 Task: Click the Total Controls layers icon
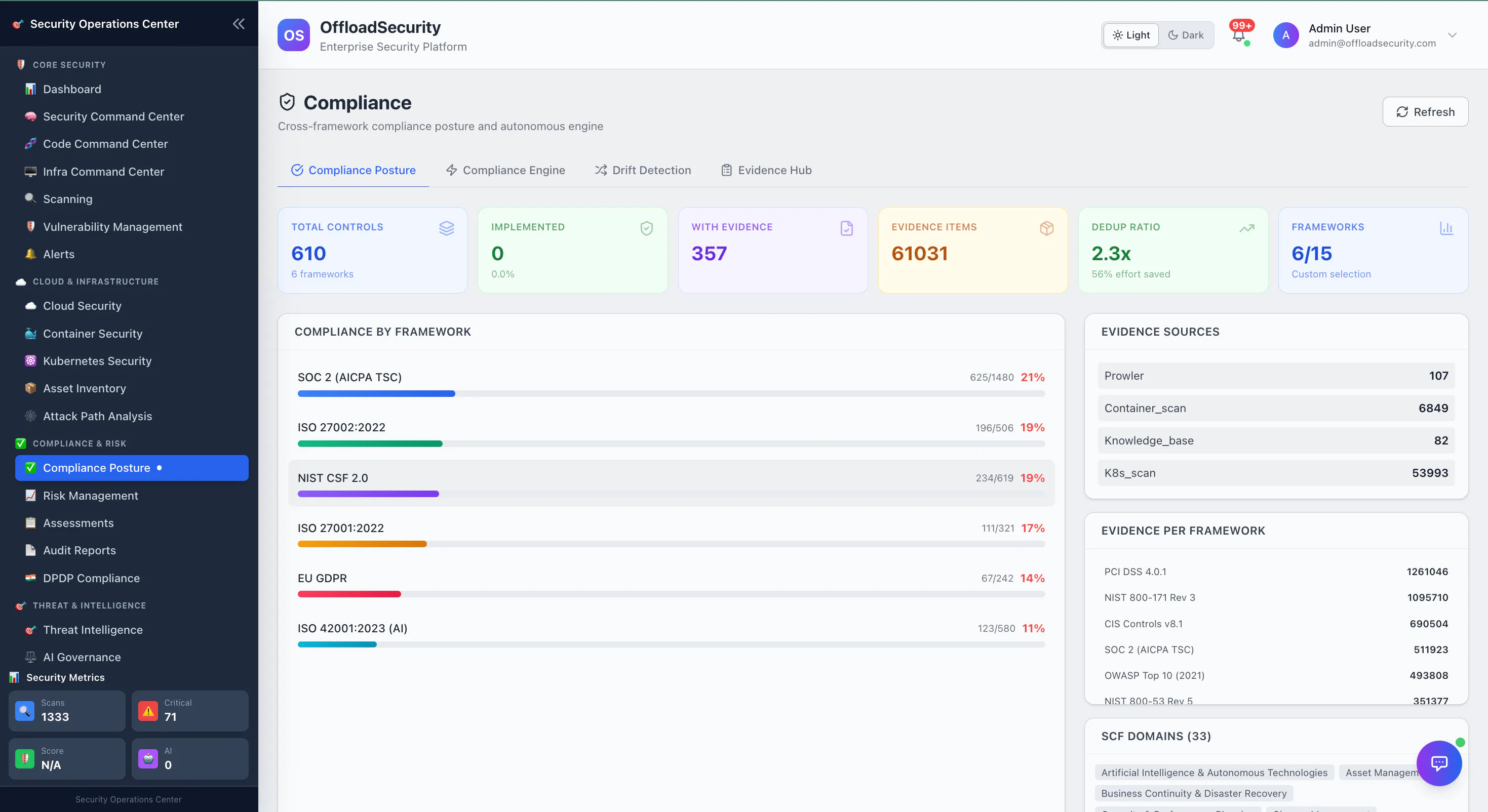(447, 228)
